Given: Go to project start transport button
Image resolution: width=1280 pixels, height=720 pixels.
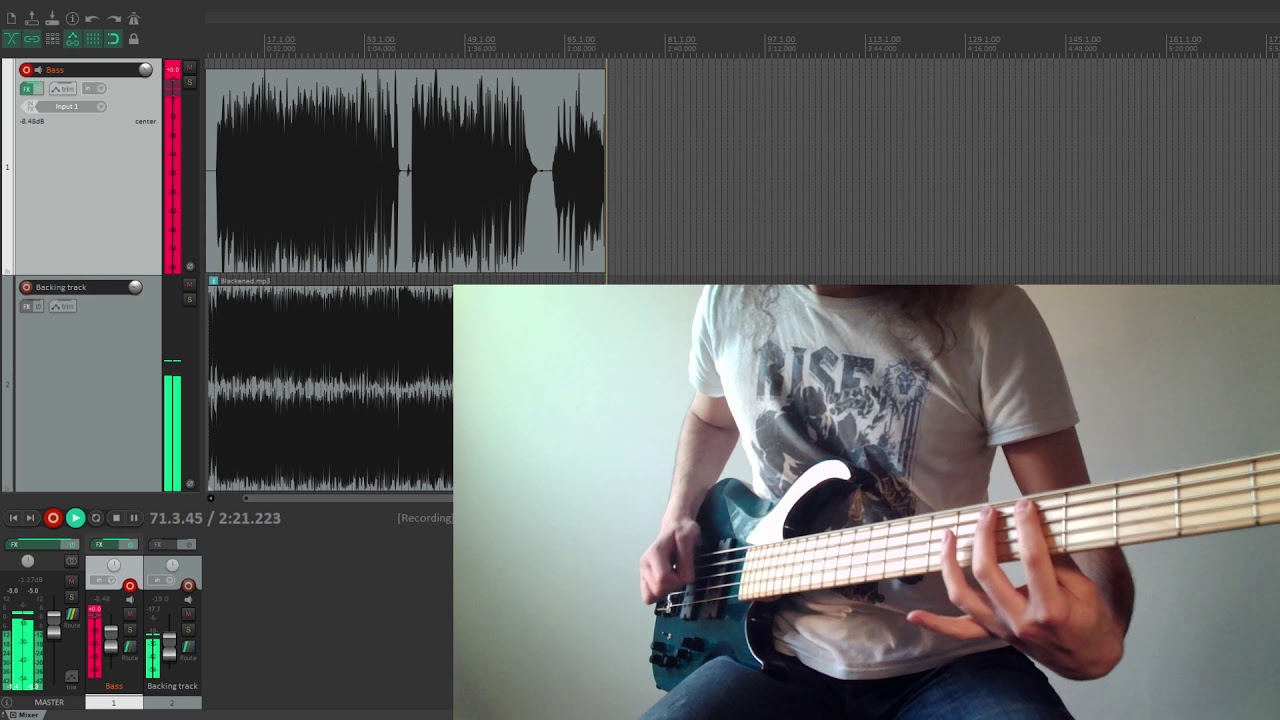Looking at the screenshot, I should click(13, 518).
